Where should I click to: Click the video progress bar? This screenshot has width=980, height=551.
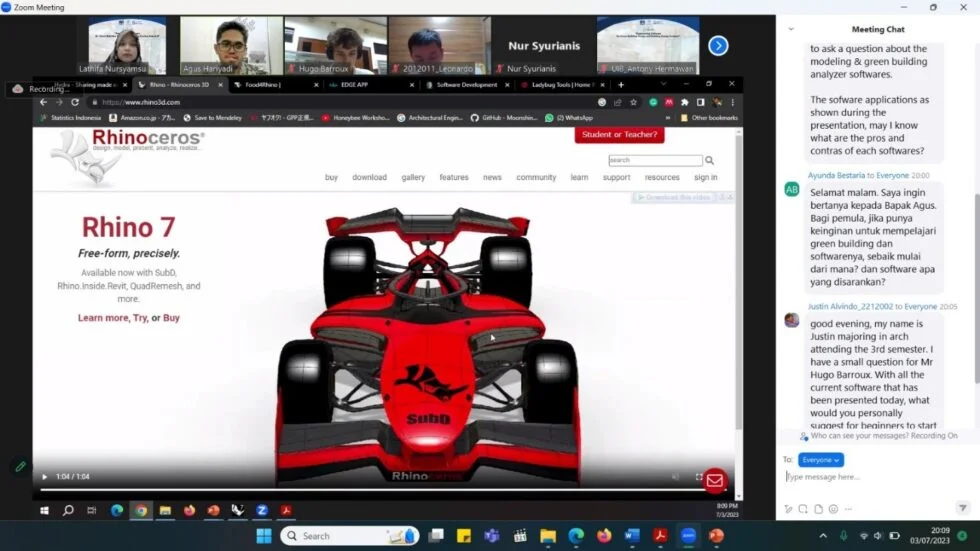coord(370,489)
